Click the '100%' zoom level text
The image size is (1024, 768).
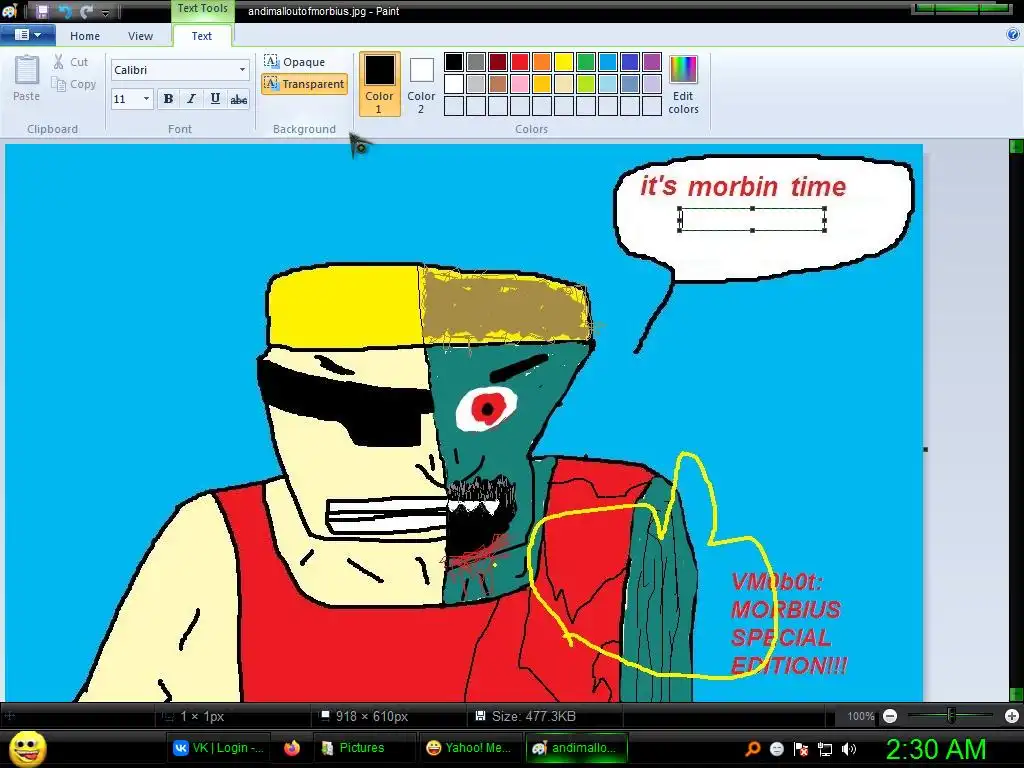861,716
